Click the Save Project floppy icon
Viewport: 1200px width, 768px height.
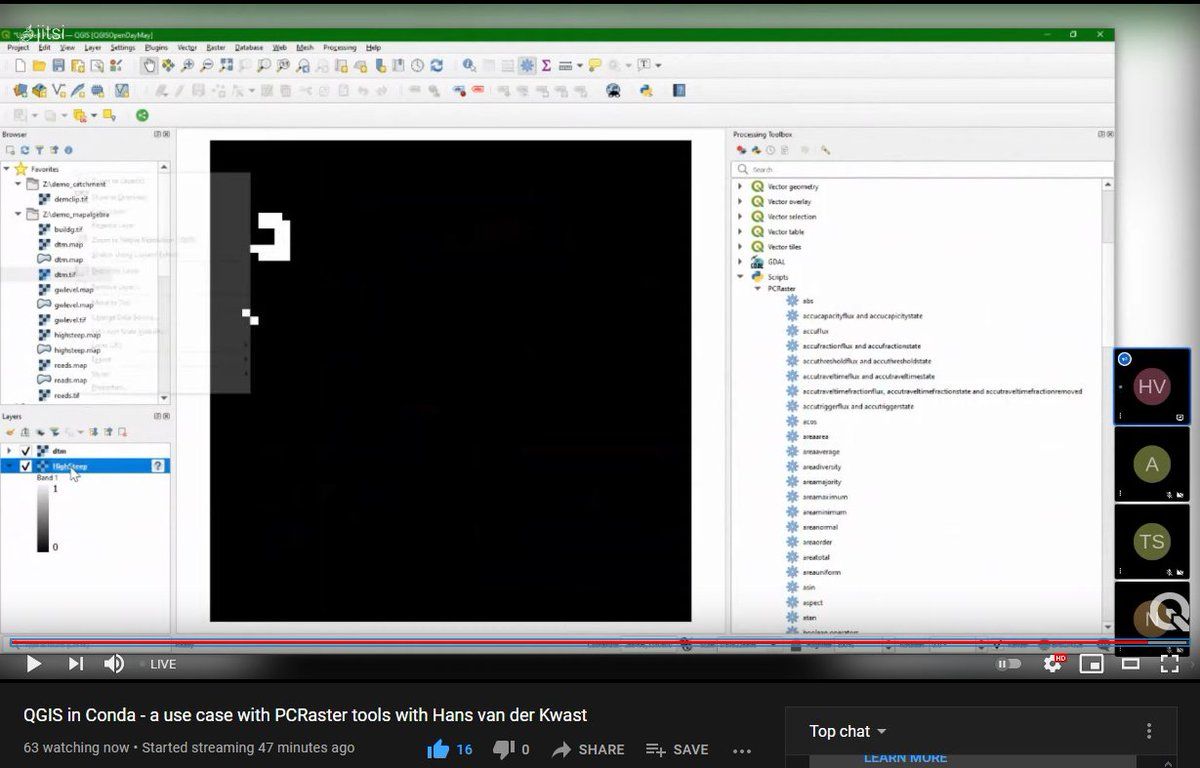point(58,66)
